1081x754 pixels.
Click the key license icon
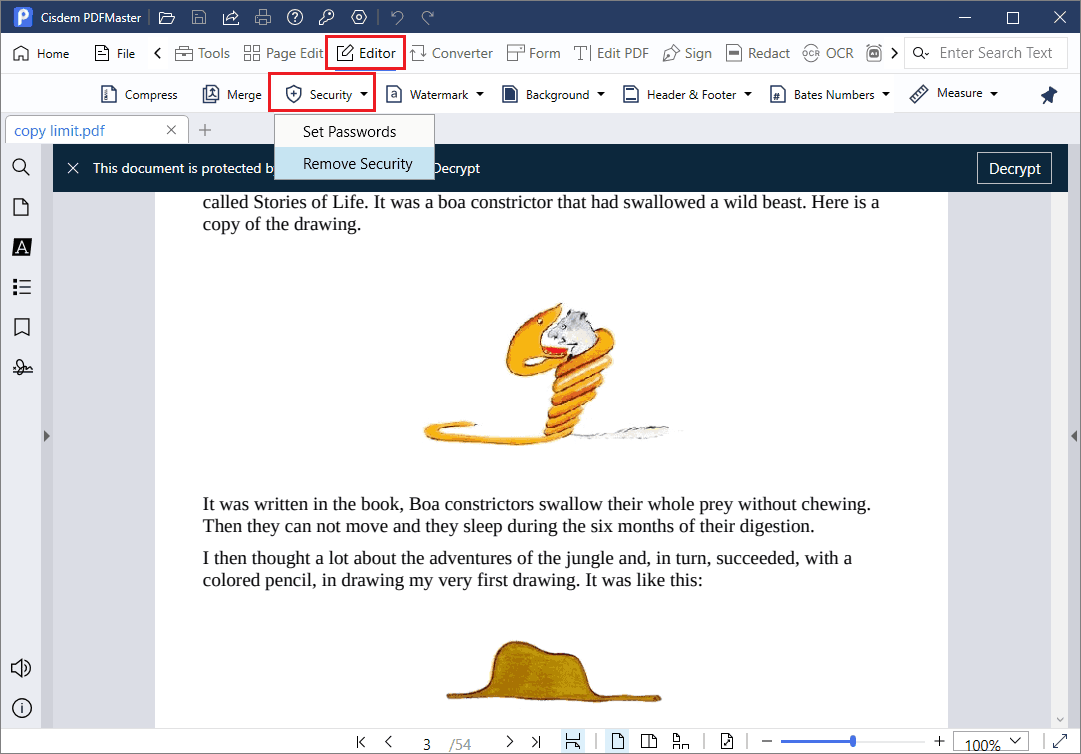click(x=327, y=17)
